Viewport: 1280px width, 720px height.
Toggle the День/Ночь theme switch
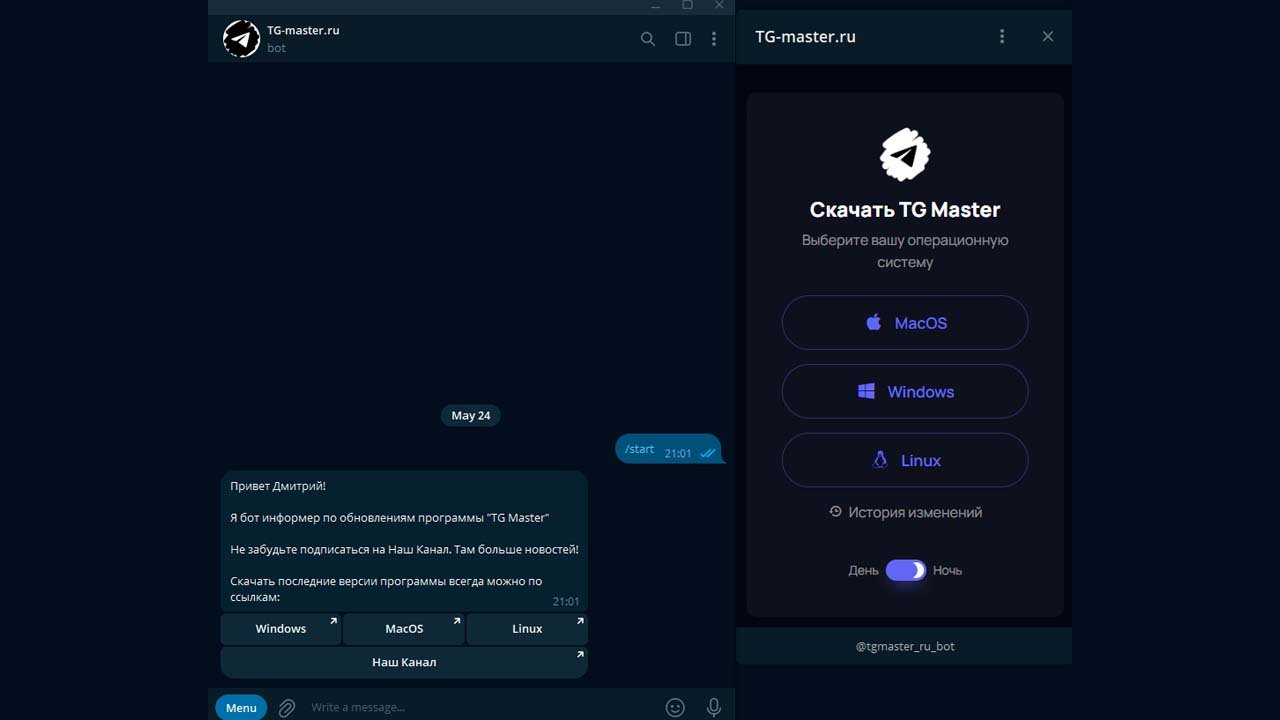(906, 570)
